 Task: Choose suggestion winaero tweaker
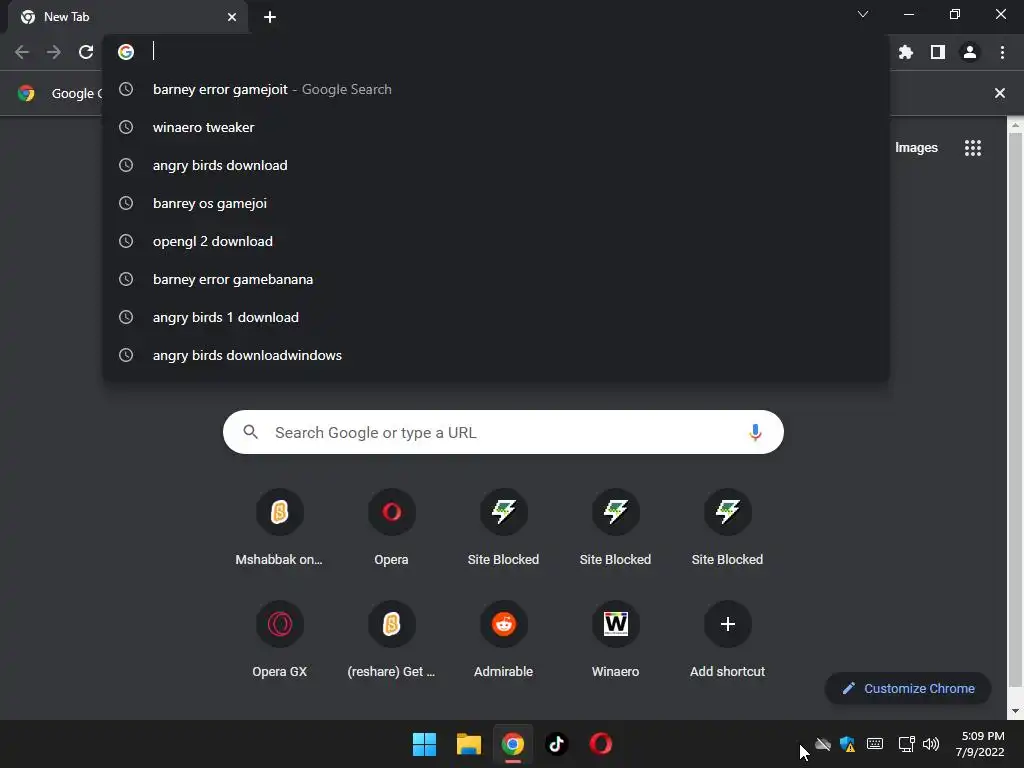(496, 127)
